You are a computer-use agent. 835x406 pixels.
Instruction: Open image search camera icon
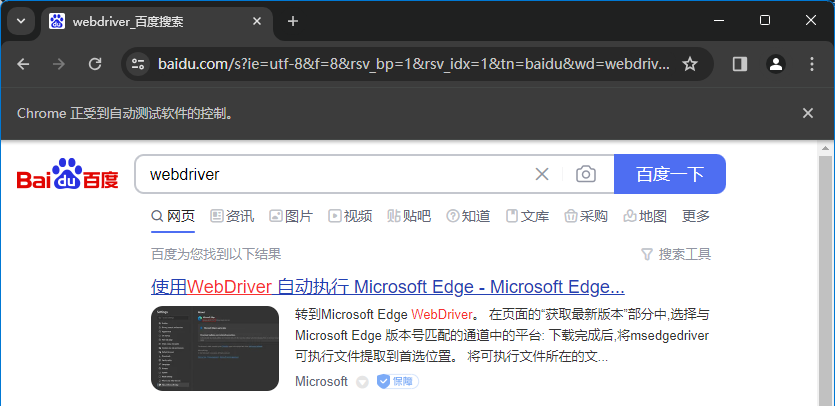click(586, 174)
